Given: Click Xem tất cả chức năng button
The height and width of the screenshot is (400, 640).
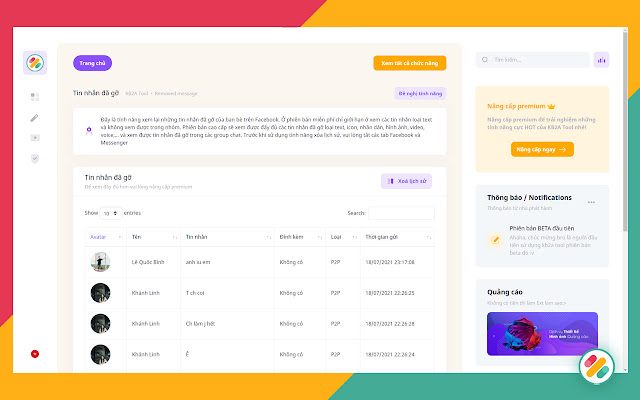Looking at the screenshot, I should pos(410,63).
